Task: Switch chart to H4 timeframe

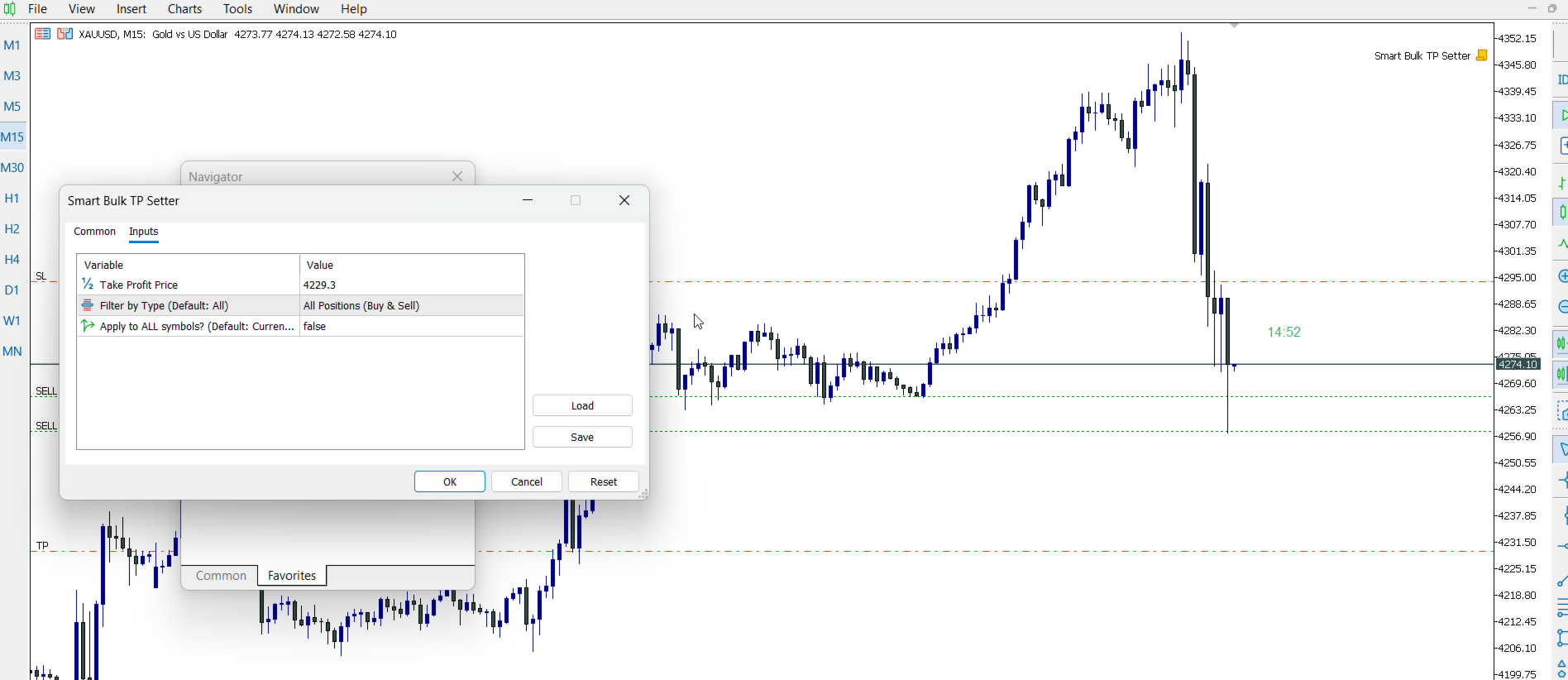Action: point(12,260)
